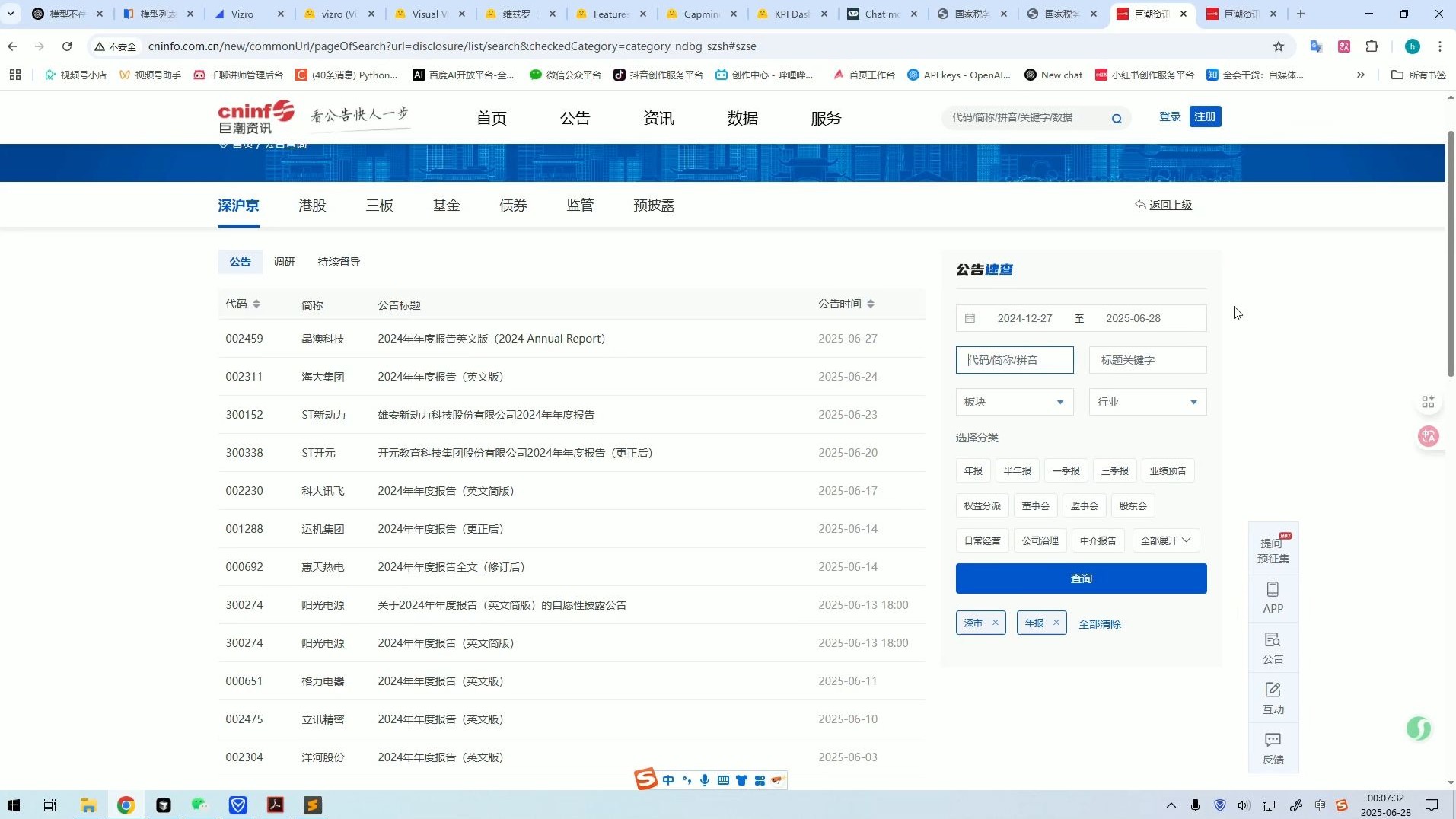Click the Sogou input method logo
The width and height of the screenshot is (1456, 819).
click(645, 779)
